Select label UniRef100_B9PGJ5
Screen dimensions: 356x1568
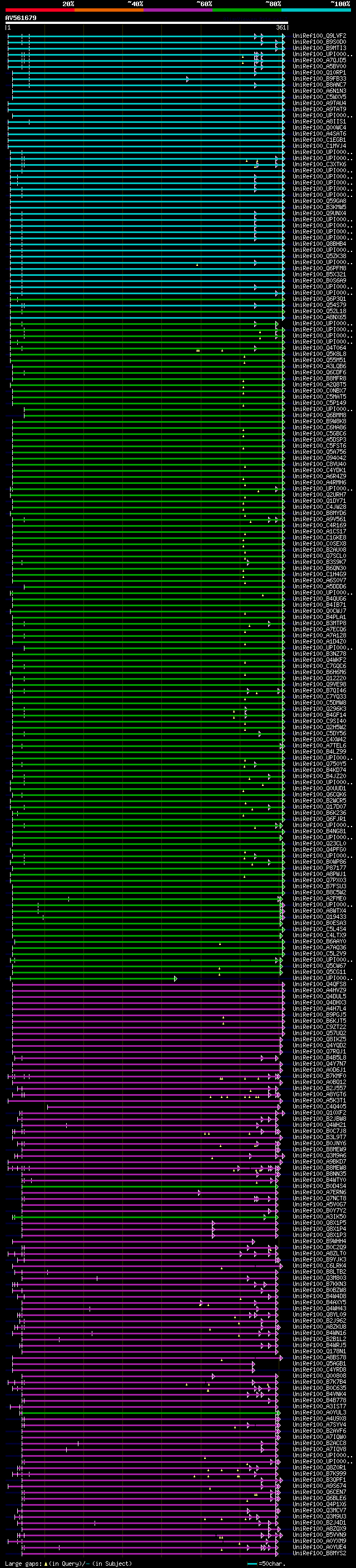coord(319,1015)
